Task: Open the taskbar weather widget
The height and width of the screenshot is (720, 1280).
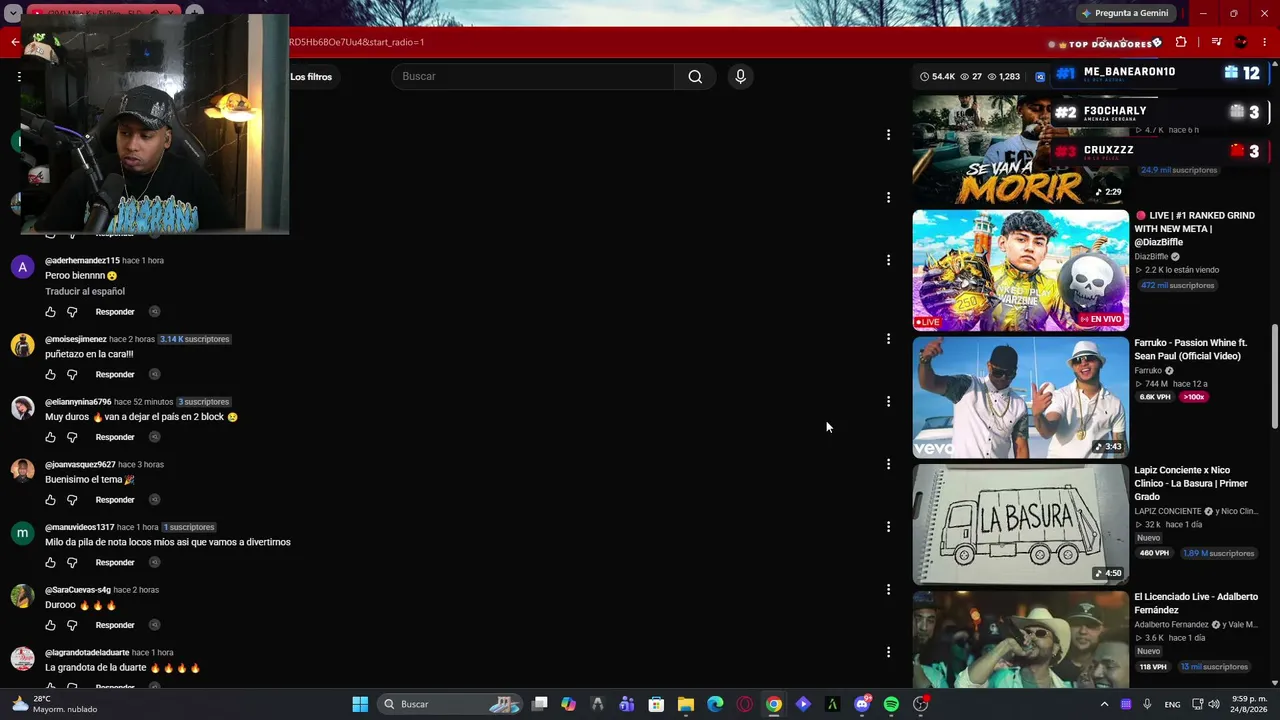Action: pos(54,704)
